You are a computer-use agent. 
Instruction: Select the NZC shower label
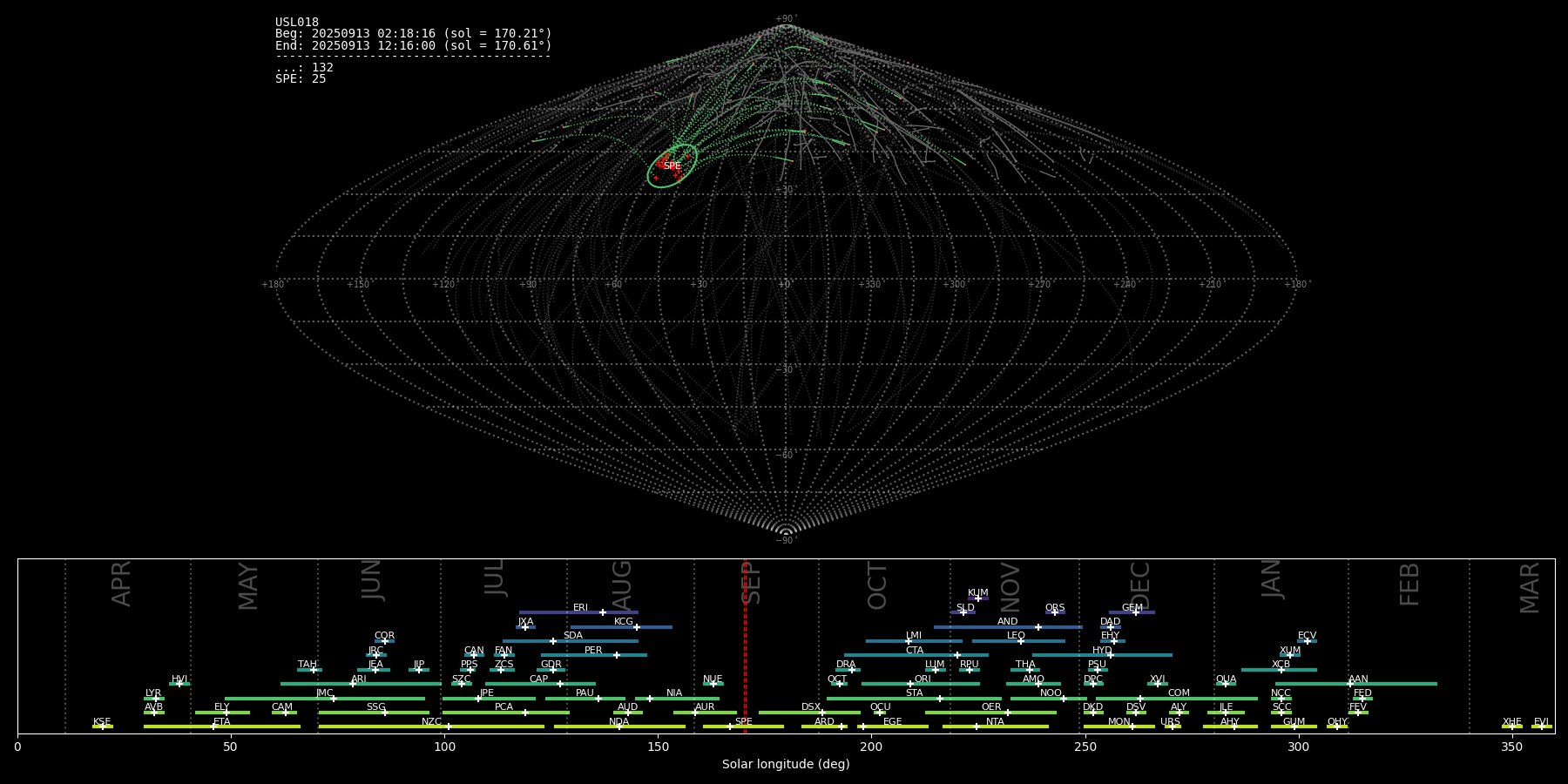431,722
